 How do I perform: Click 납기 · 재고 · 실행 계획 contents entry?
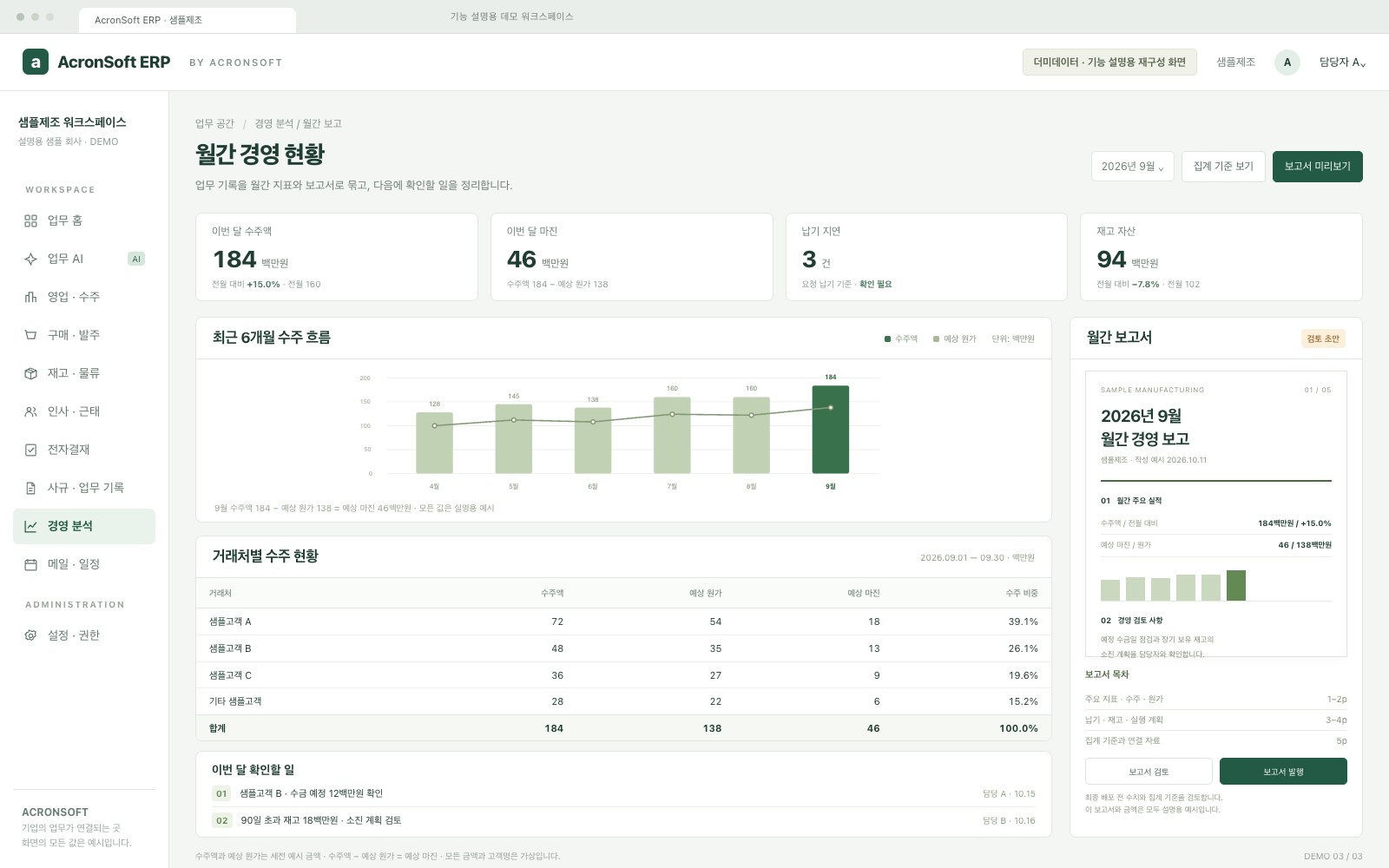pos(1215,720)
